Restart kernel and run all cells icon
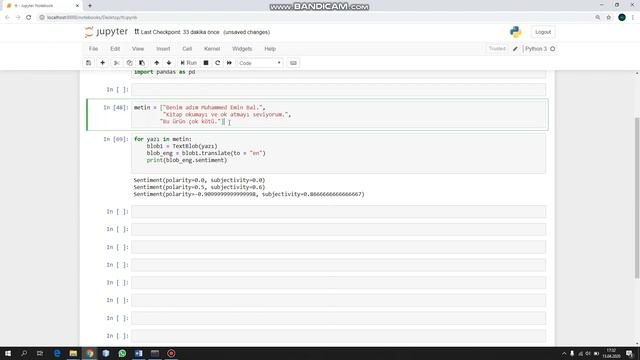This screenshot has height=360, width=640. point(229,63)
